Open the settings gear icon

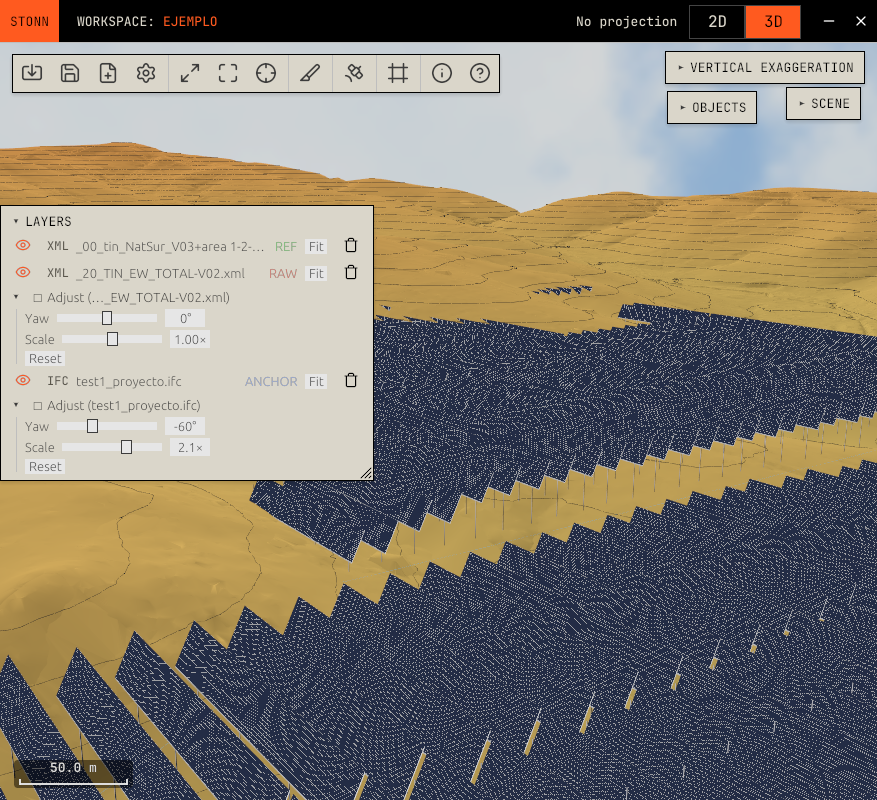tap(146, 73)
